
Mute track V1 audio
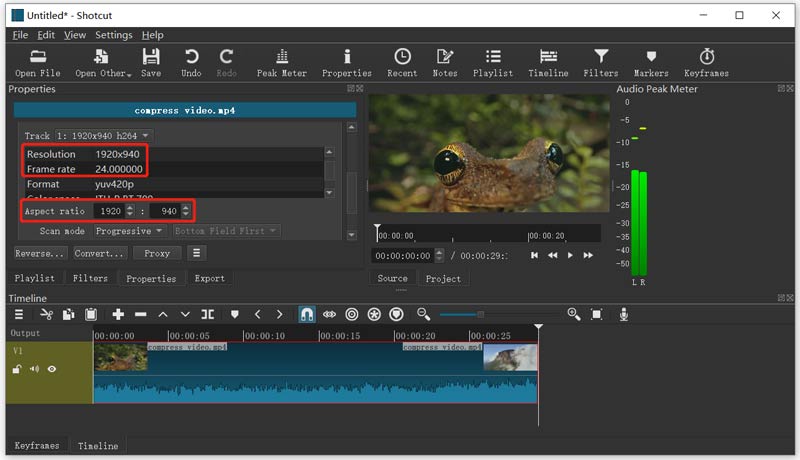click(x=34, y=369)
